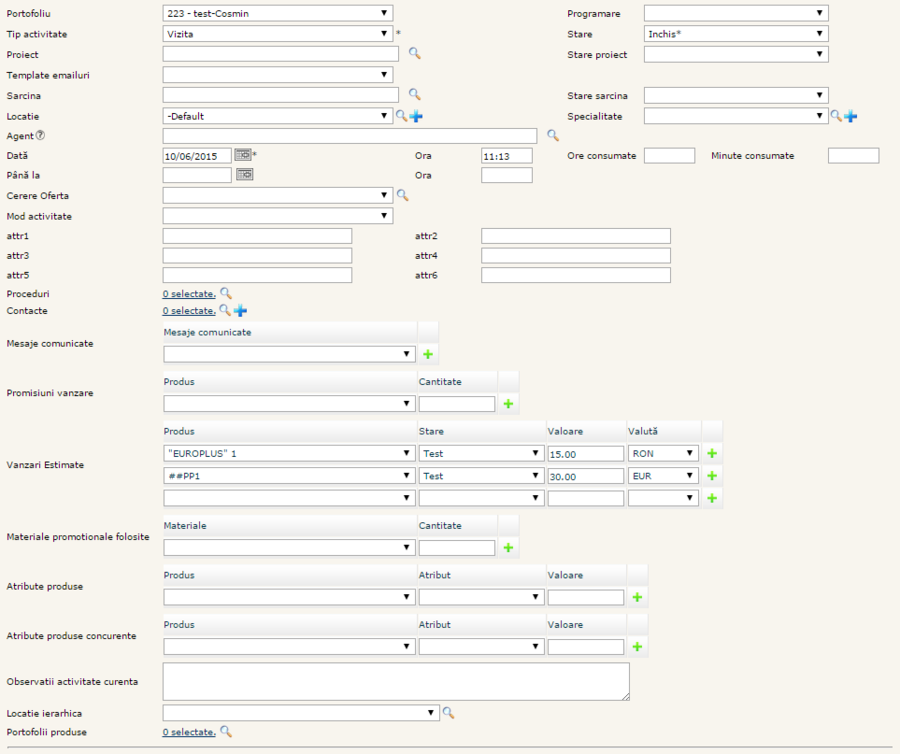Click the search icon beside the Agent field
900x754 pixels.
tap(552, 135)
